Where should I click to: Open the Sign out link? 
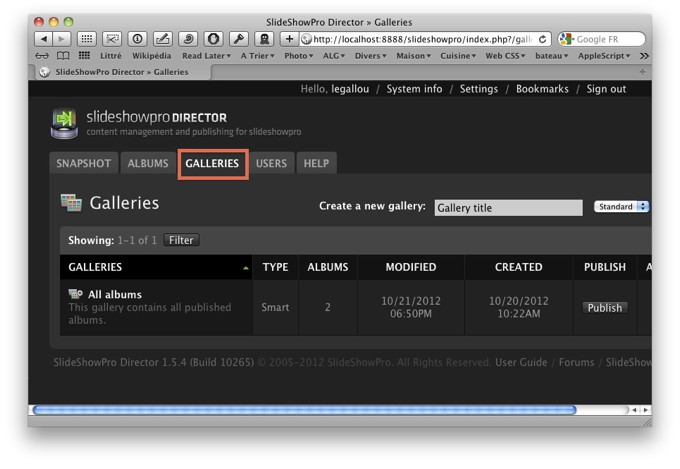click(x=606, y=89)
